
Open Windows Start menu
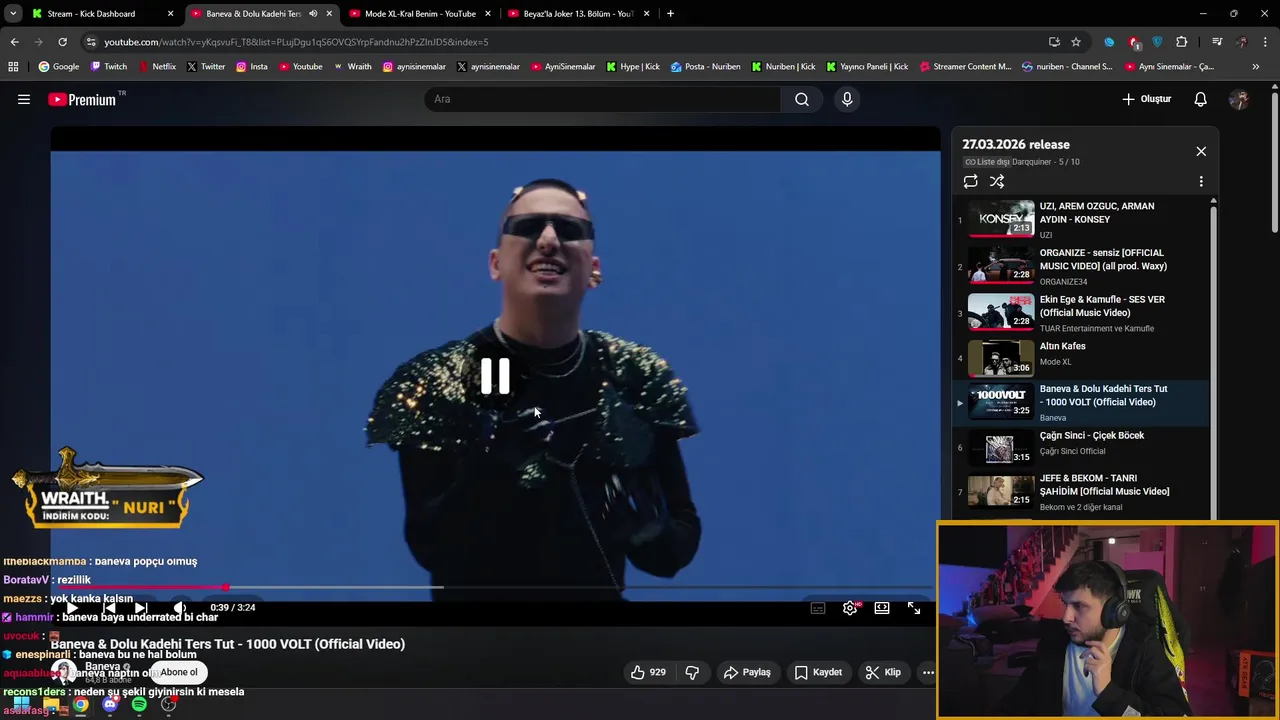tap(21, 705)
